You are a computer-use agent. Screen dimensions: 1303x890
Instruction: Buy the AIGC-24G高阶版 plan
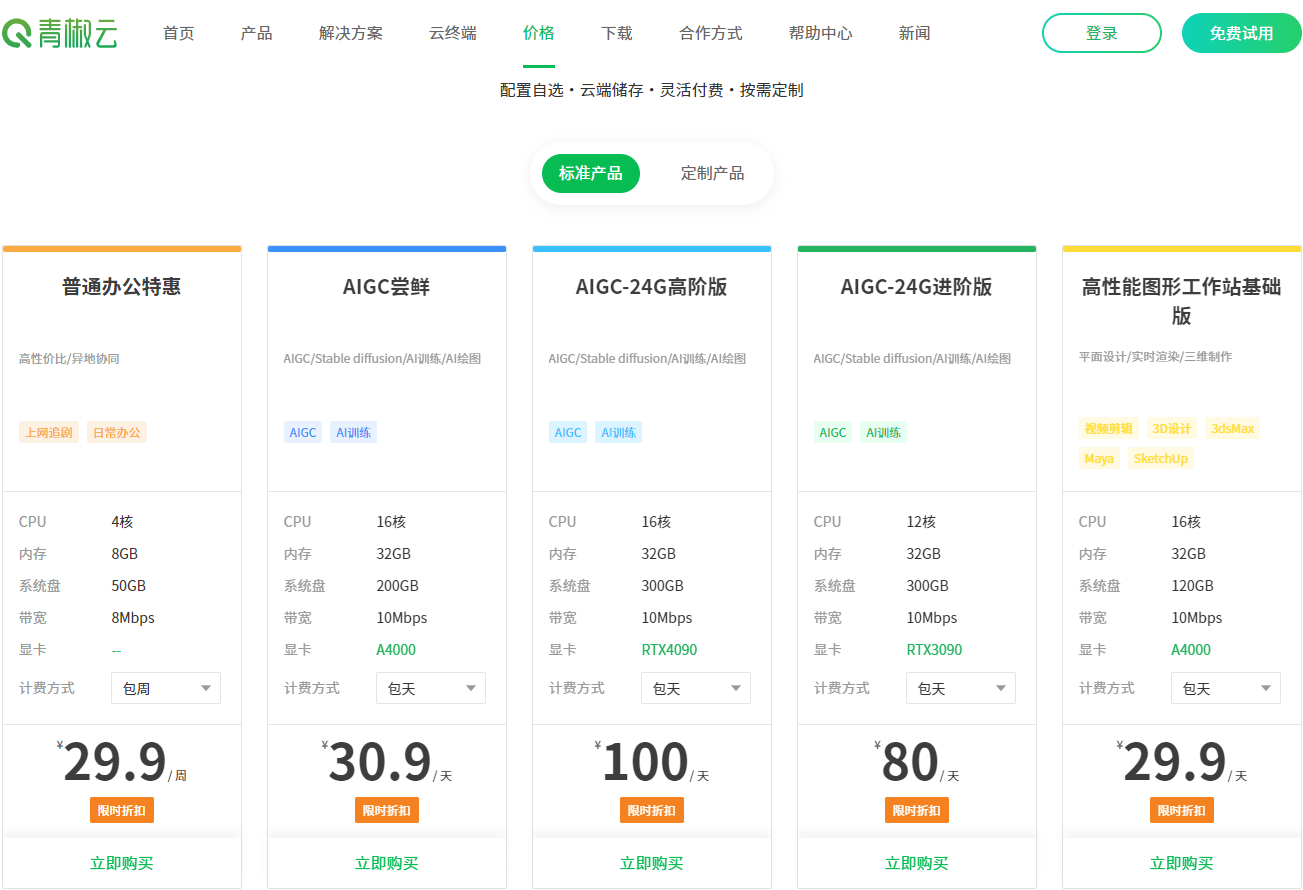[652, 863]
